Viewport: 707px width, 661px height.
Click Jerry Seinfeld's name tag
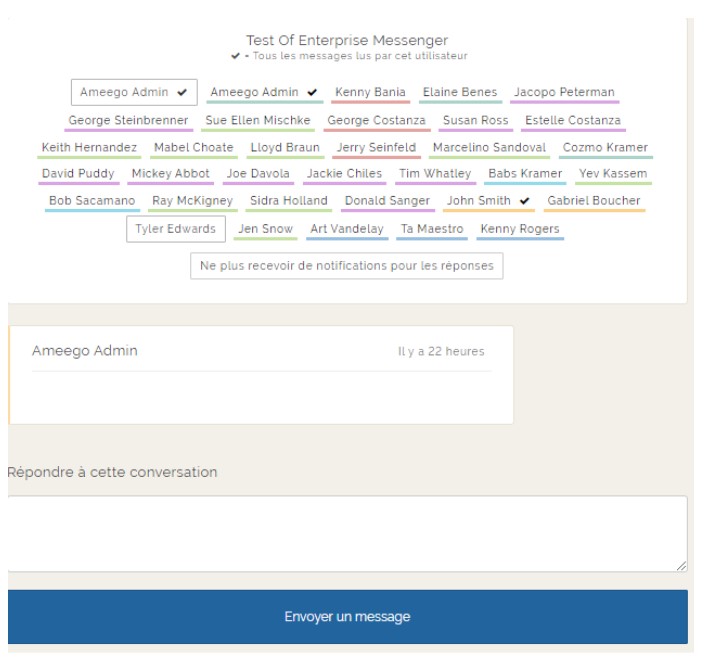(x=376, y=148)
